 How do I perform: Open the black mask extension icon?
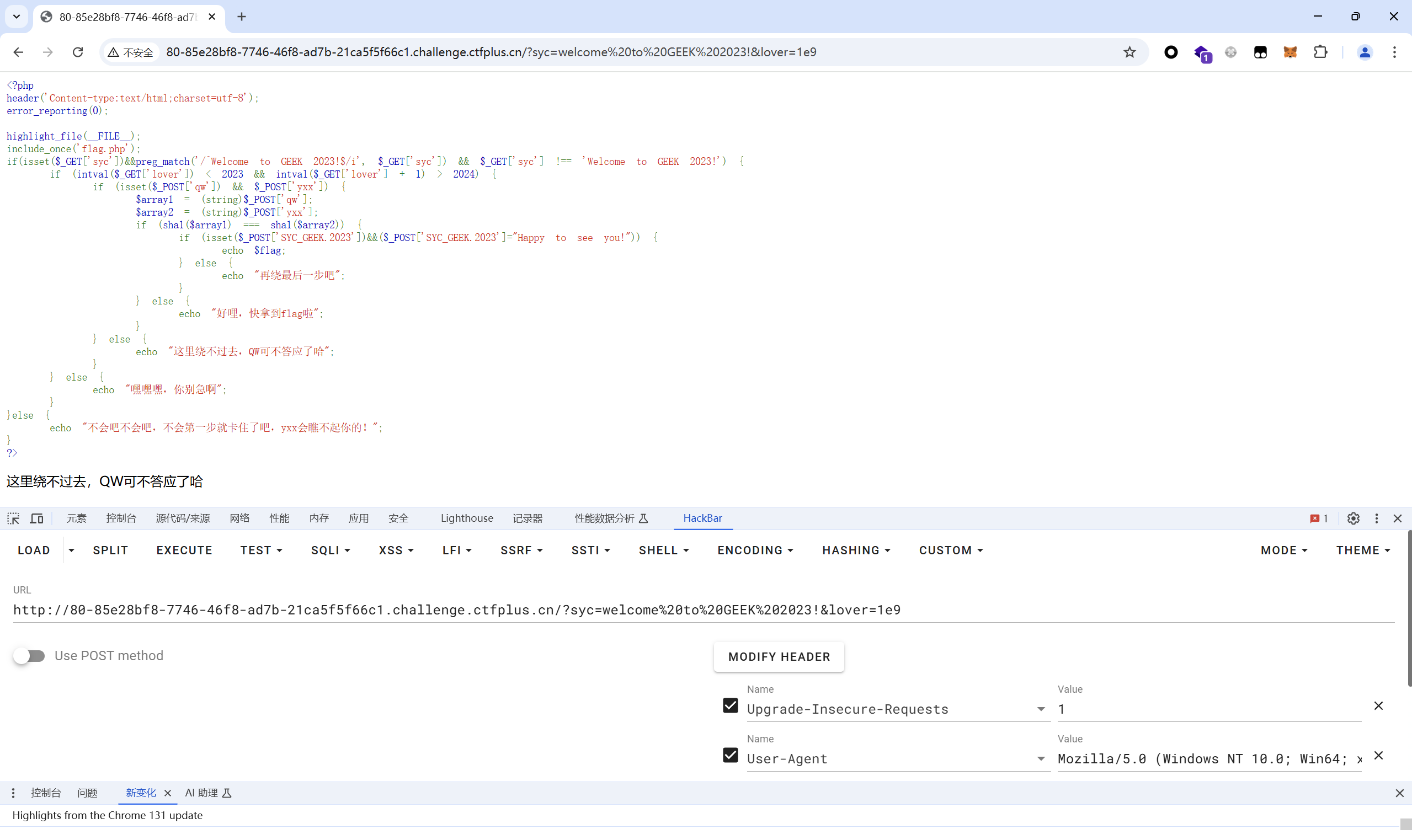(1260, 52)
